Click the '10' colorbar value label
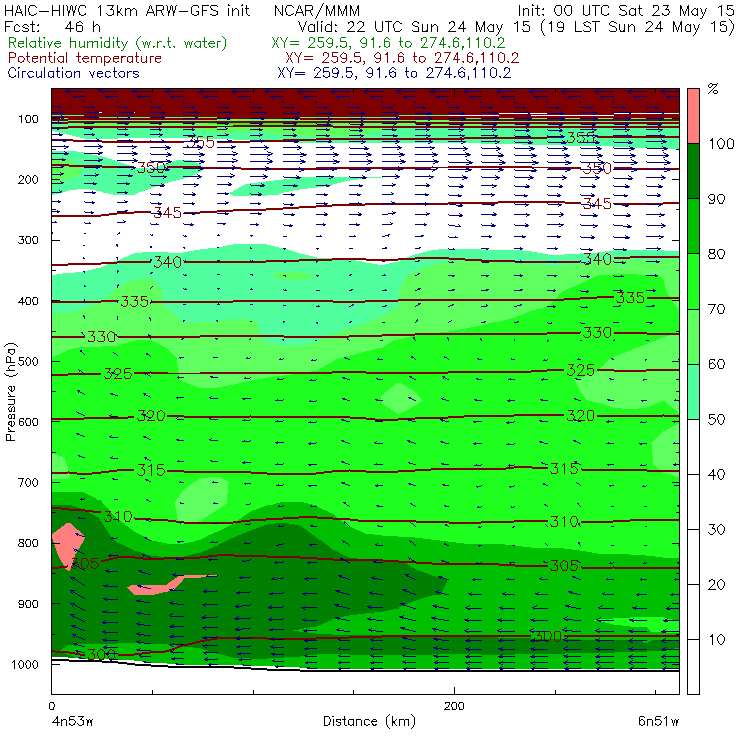Image resolution: width=740 pixels, height=740 pixels. click(x=717, y=640)
